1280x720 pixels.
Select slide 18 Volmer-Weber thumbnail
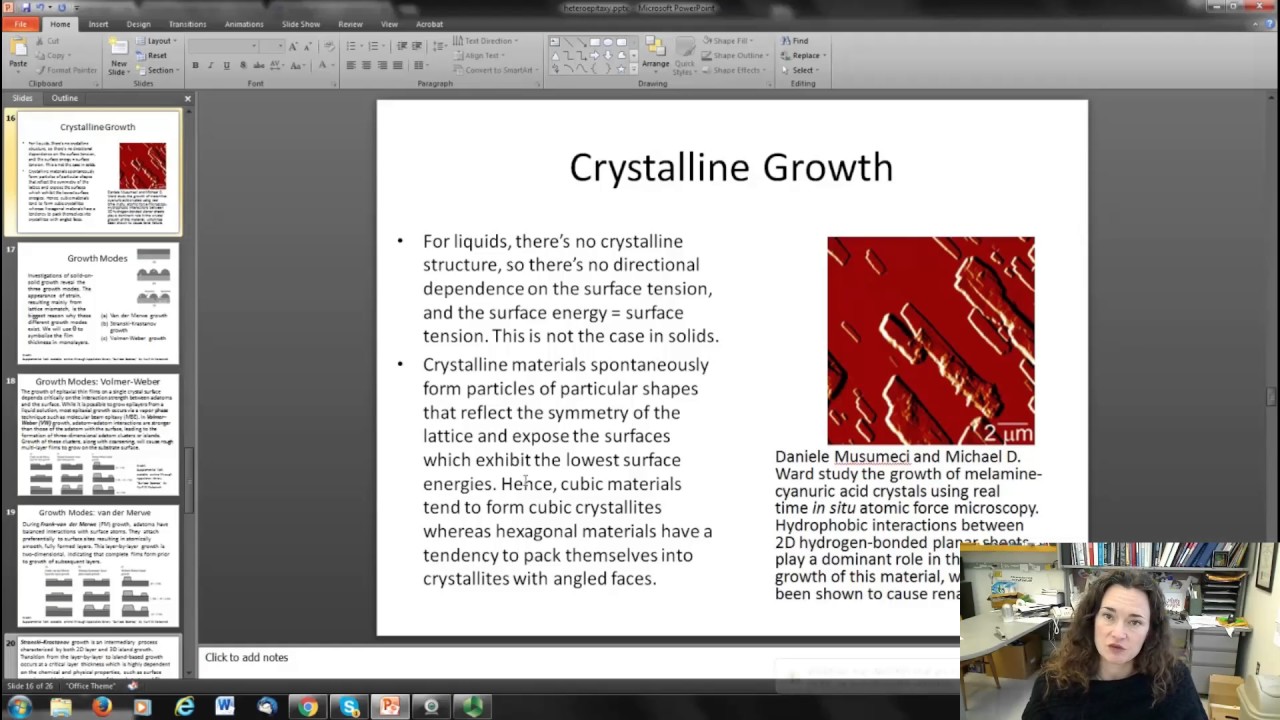coord(98,436)
